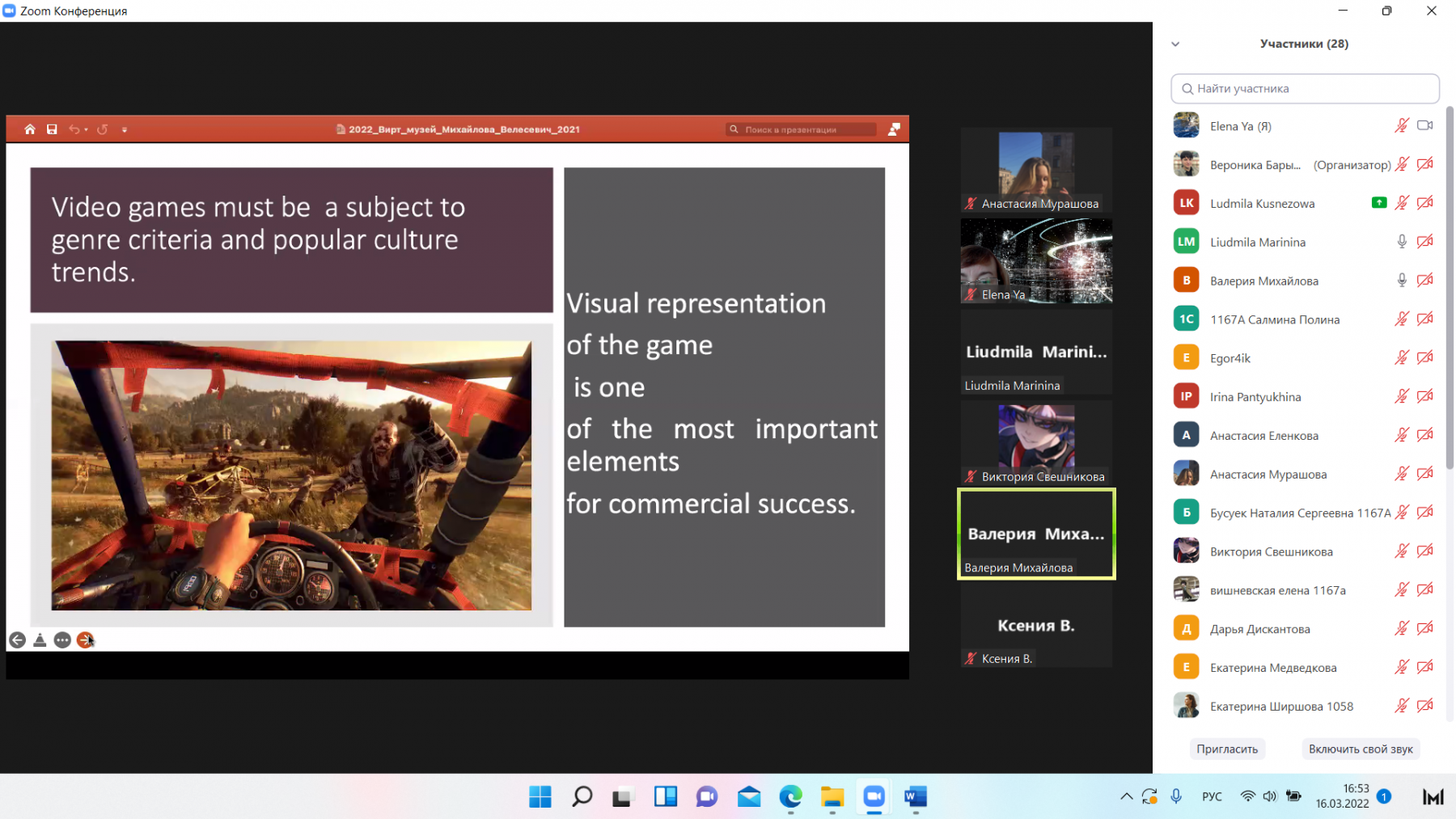Click the Пригласить button

(1227, 749)
